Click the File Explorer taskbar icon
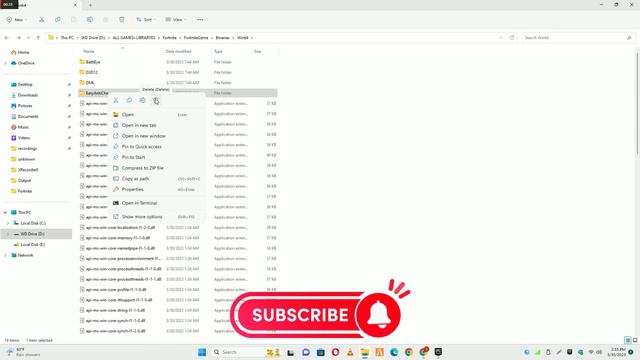This screenshot has height=360, width=640. pyautogui.click(x=364, y=352)
